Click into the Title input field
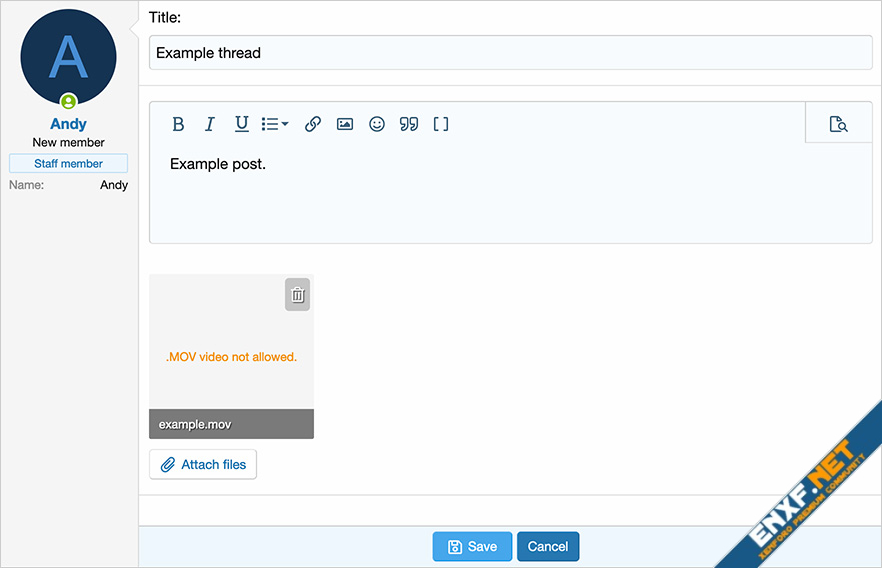The height and width of the screenshot is (568, 882). coord(510,53)
